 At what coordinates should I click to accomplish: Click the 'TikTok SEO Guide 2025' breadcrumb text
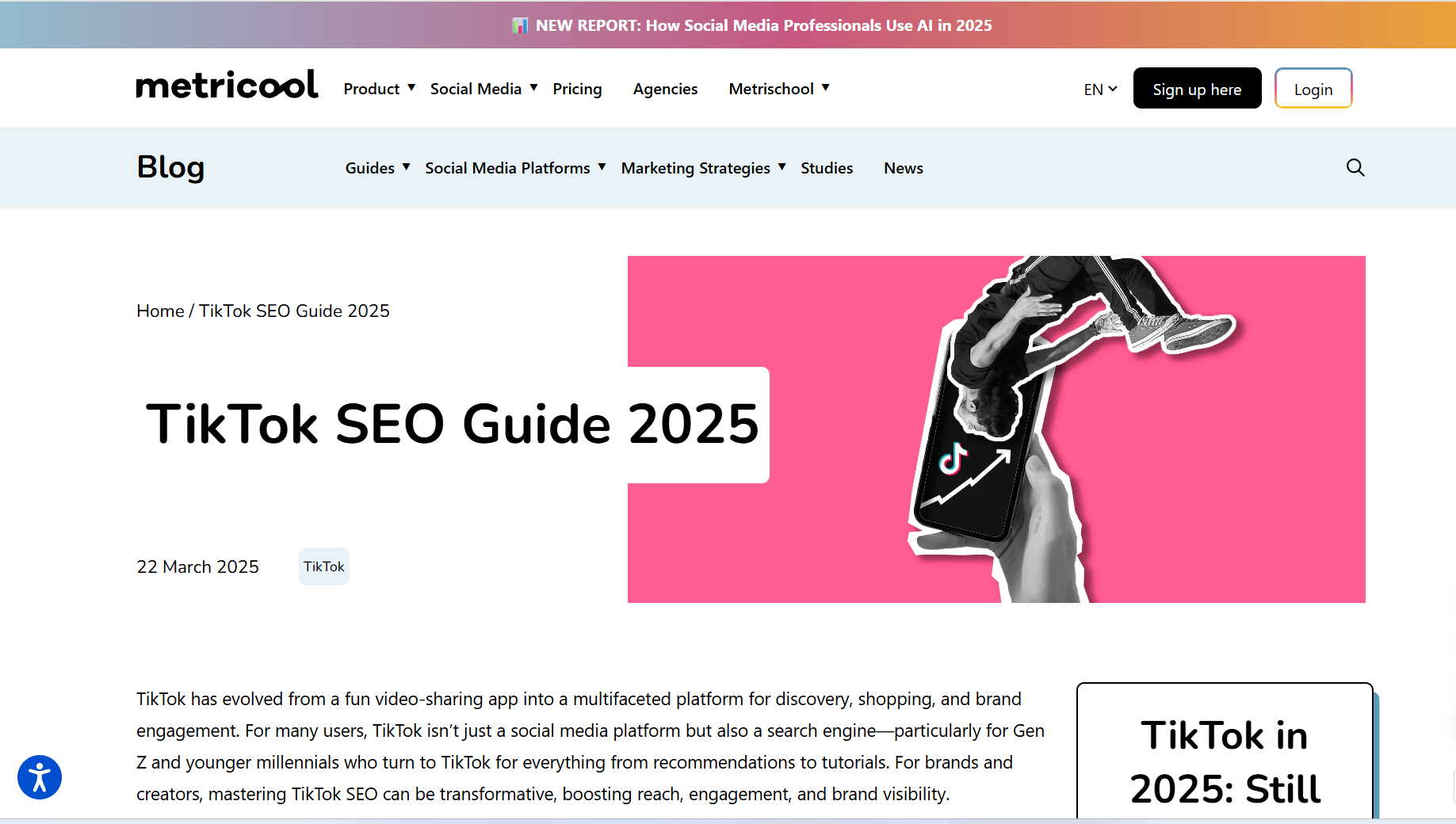(294, 311)
